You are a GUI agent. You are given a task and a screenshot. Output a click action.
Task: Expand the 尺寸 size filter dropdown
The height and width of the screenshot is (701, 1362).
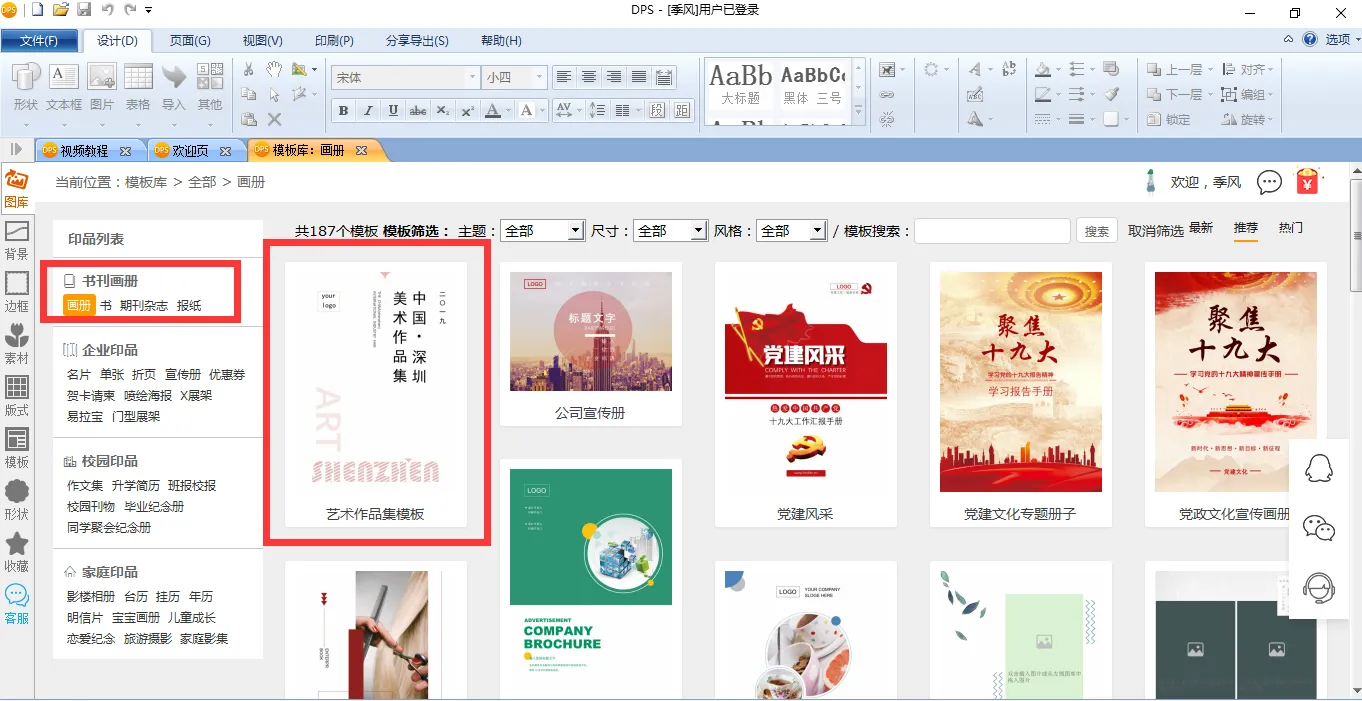point(671,231)
